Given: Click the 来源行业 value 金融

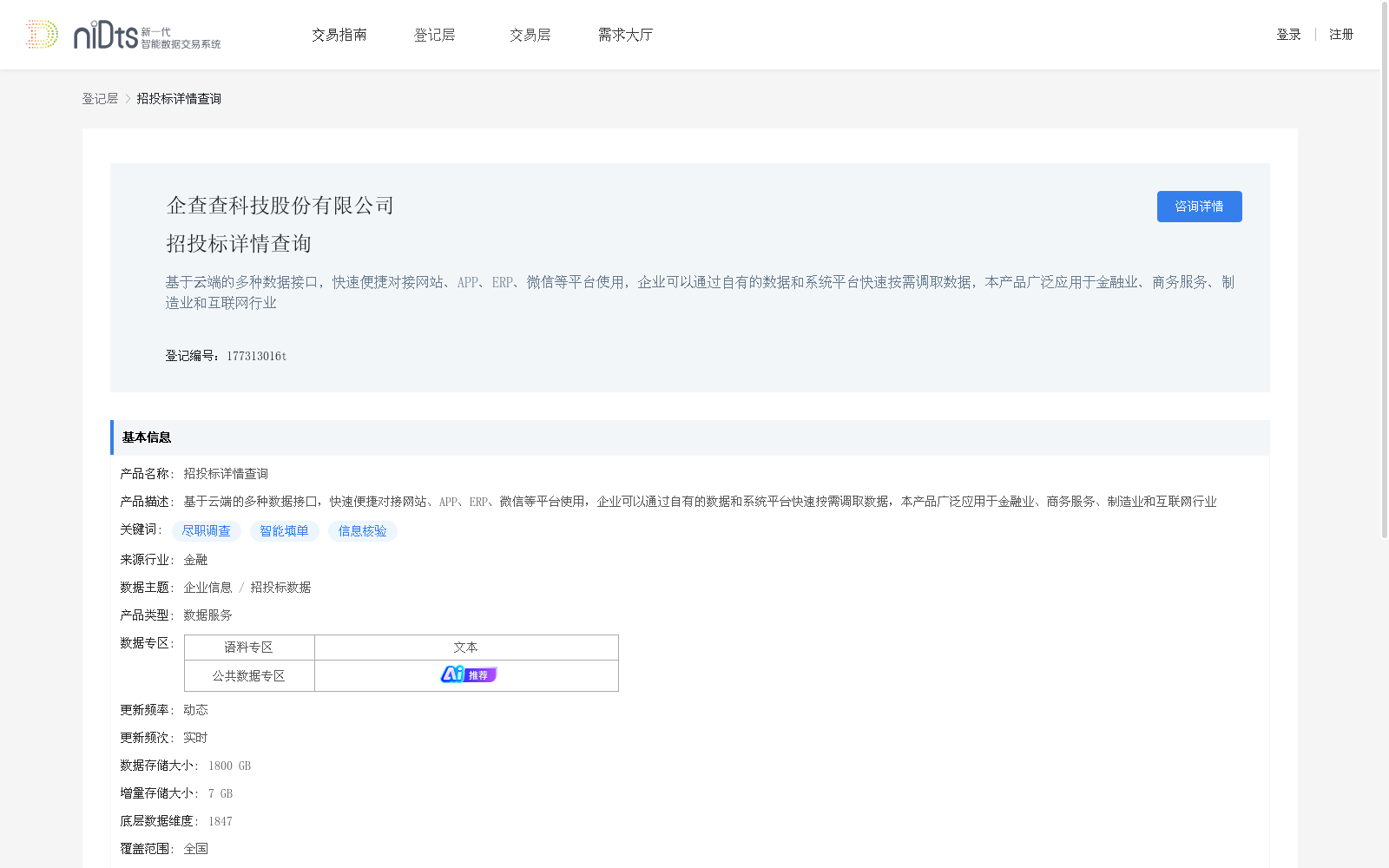Looking at the screenshot, I should point(195,560).
